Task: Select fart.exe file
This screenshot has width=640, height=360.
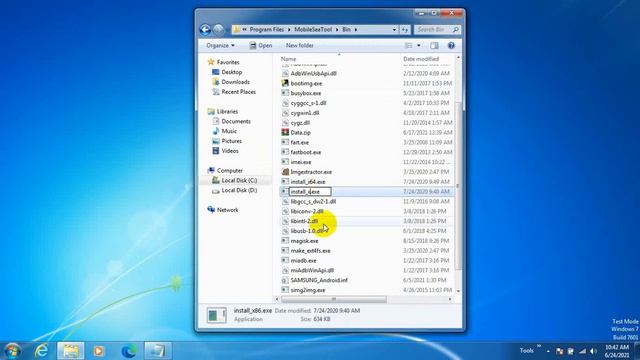Action: (300, 142)
